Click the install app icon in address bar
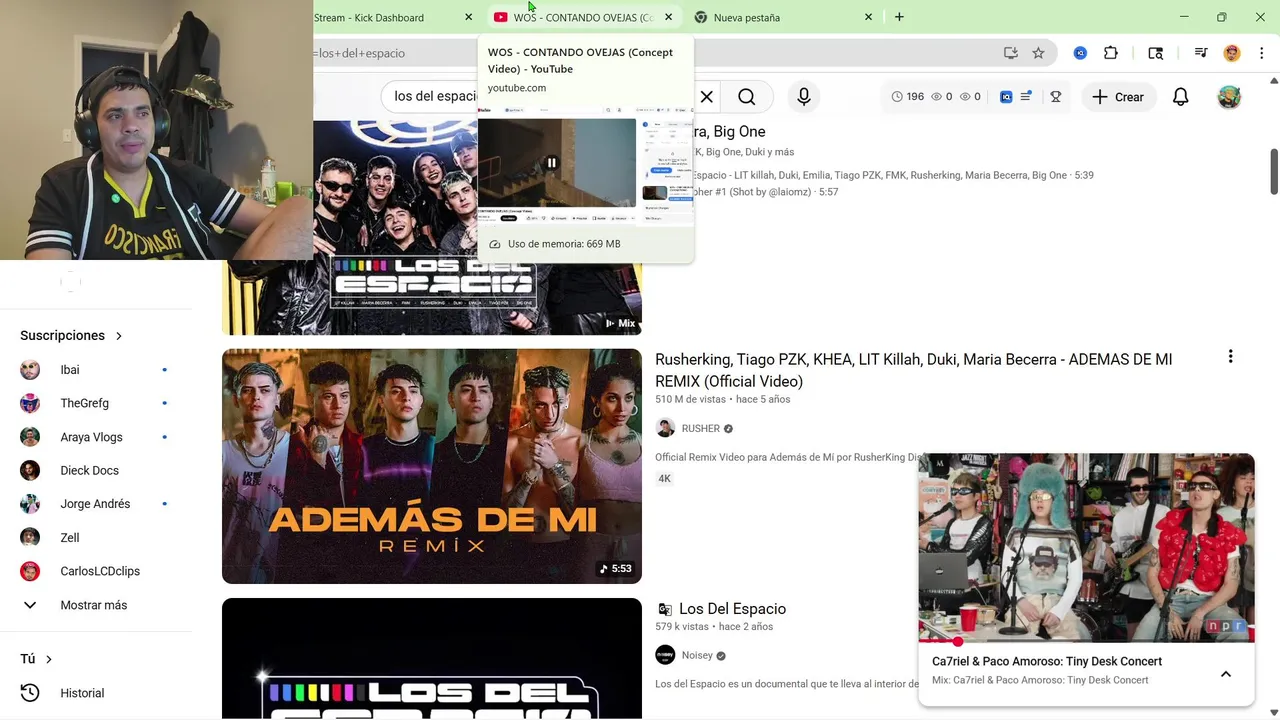The height and width of the screenshot is (720, 1280). [1011, 53]
